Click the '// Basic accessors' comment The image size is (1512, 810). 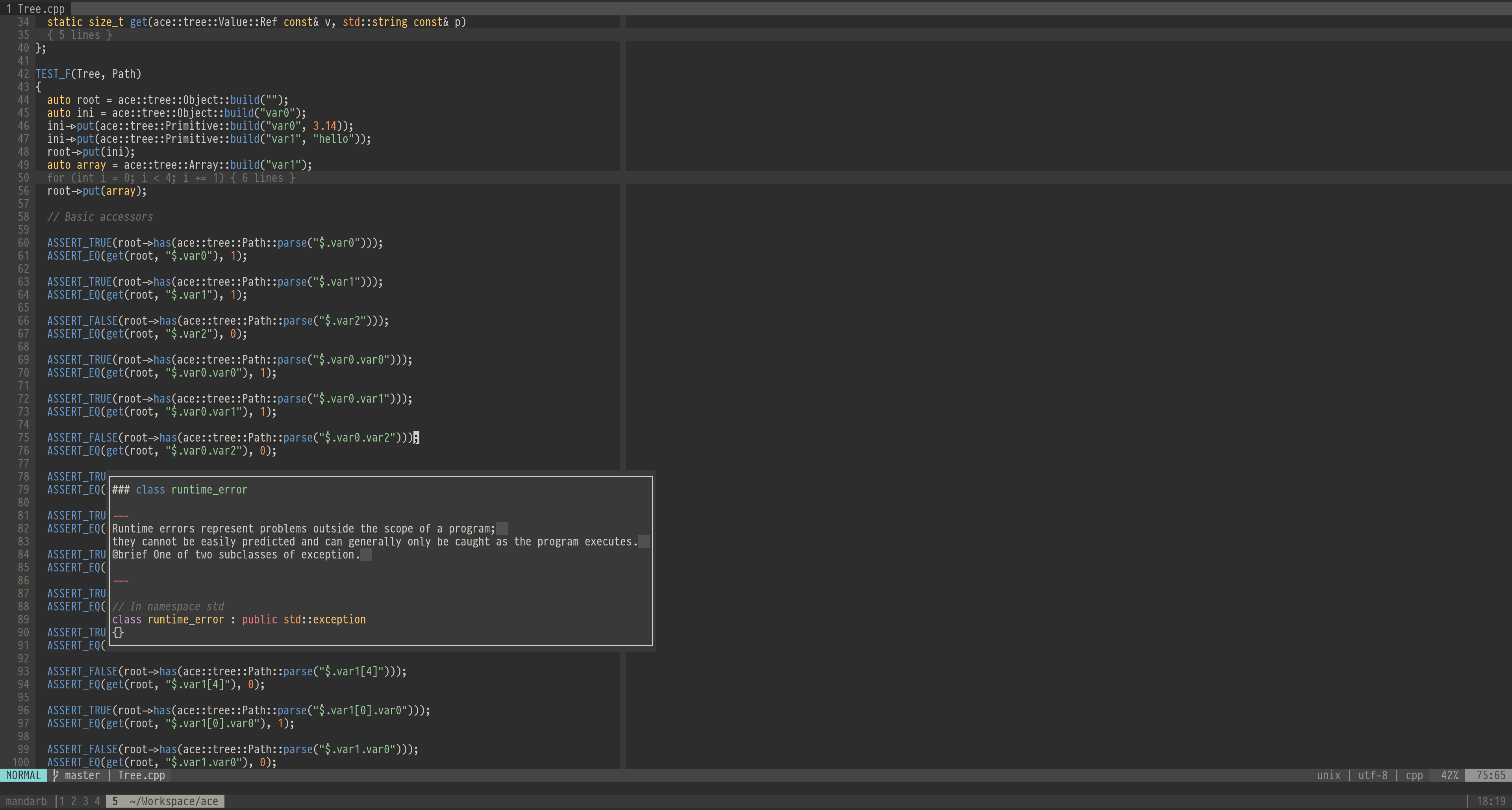point(100,217)
